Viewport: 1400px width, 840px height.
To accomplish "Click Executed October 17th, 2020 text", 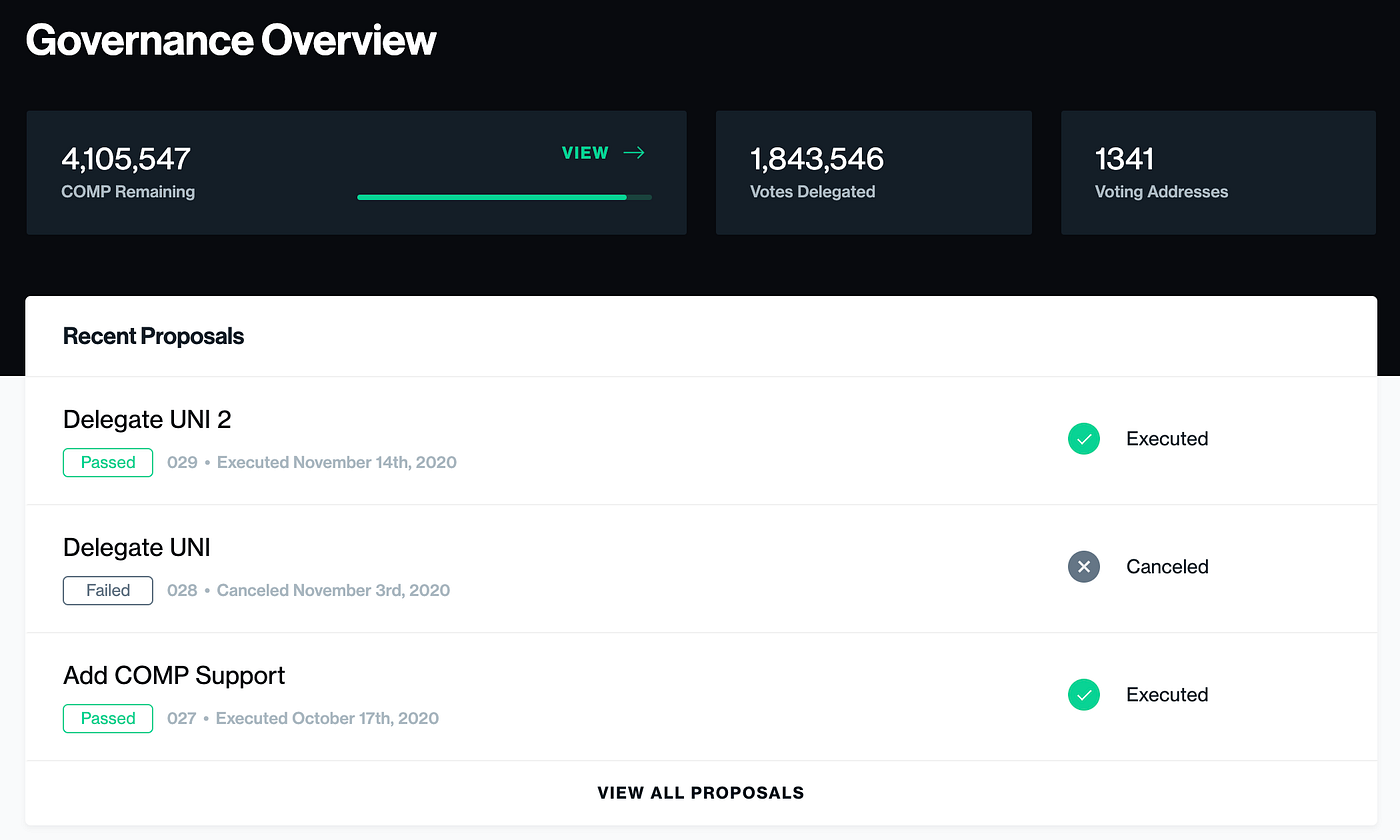I will 327,718.
